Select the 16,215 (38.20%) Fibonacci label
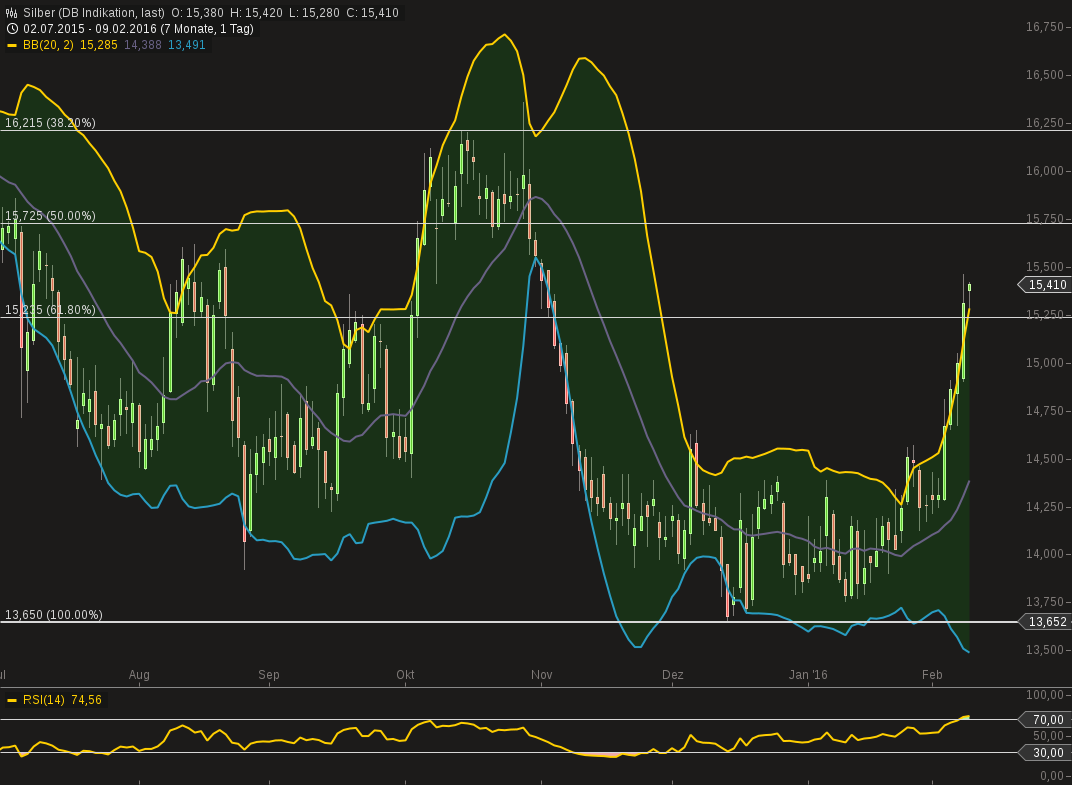Screen dimensions: 1072x785 50,121
